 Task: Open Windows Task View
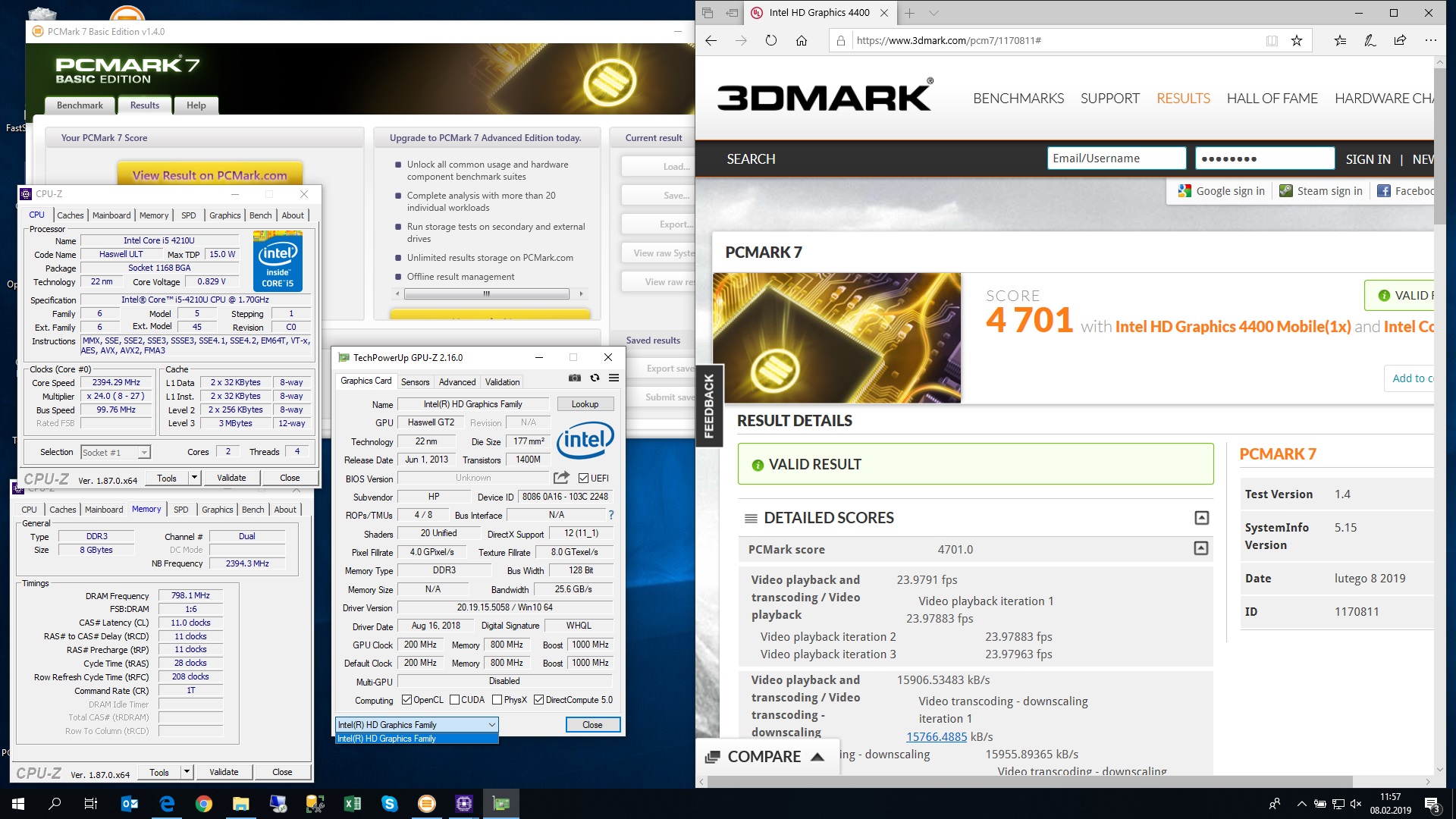[x=91, y=804]
